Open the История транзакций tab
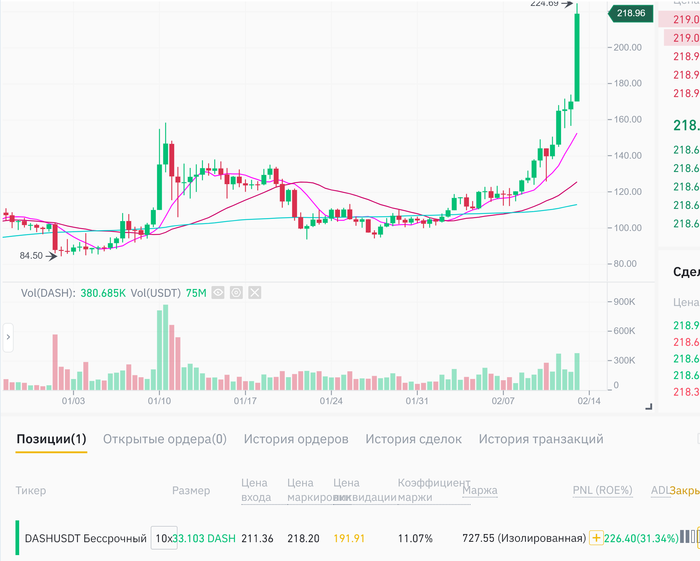Image resolution: width=700 pixels, height=561 pixels. pyautogui.click(x=541, y=439)
